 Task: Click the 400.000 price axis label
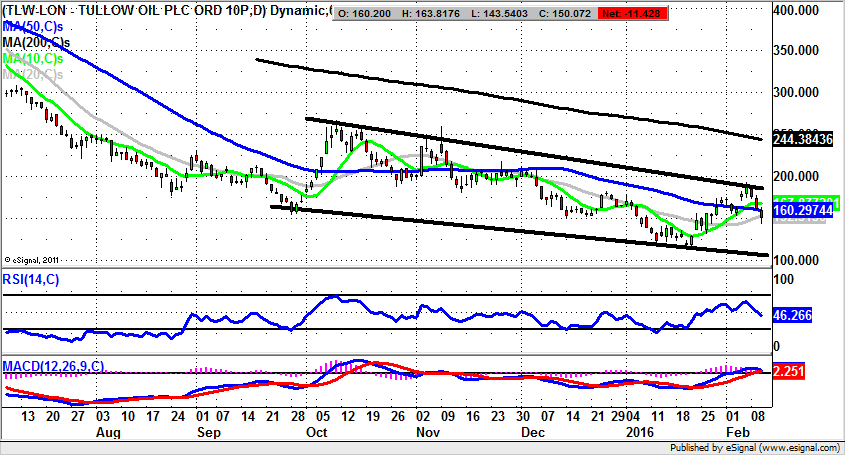point(808,10)
